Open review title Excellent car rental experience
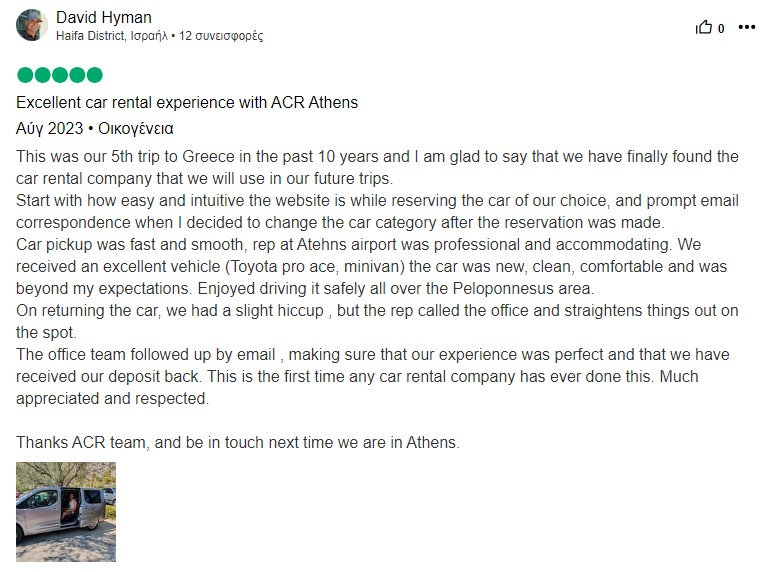 tap(187, 102)
